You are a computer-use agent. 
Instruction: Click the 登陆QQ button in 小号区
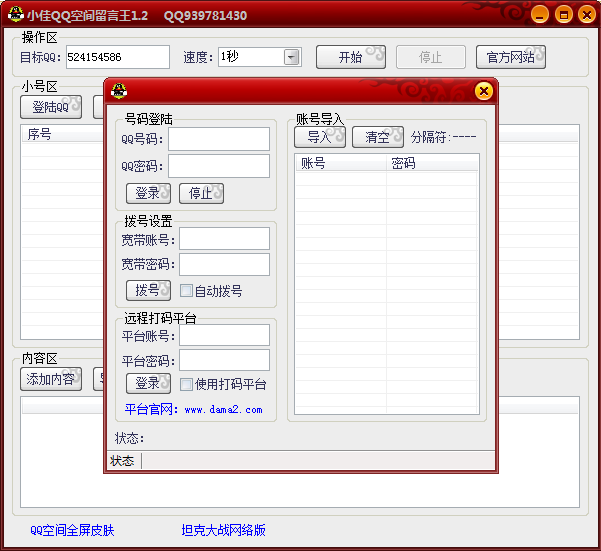[51, 107]
